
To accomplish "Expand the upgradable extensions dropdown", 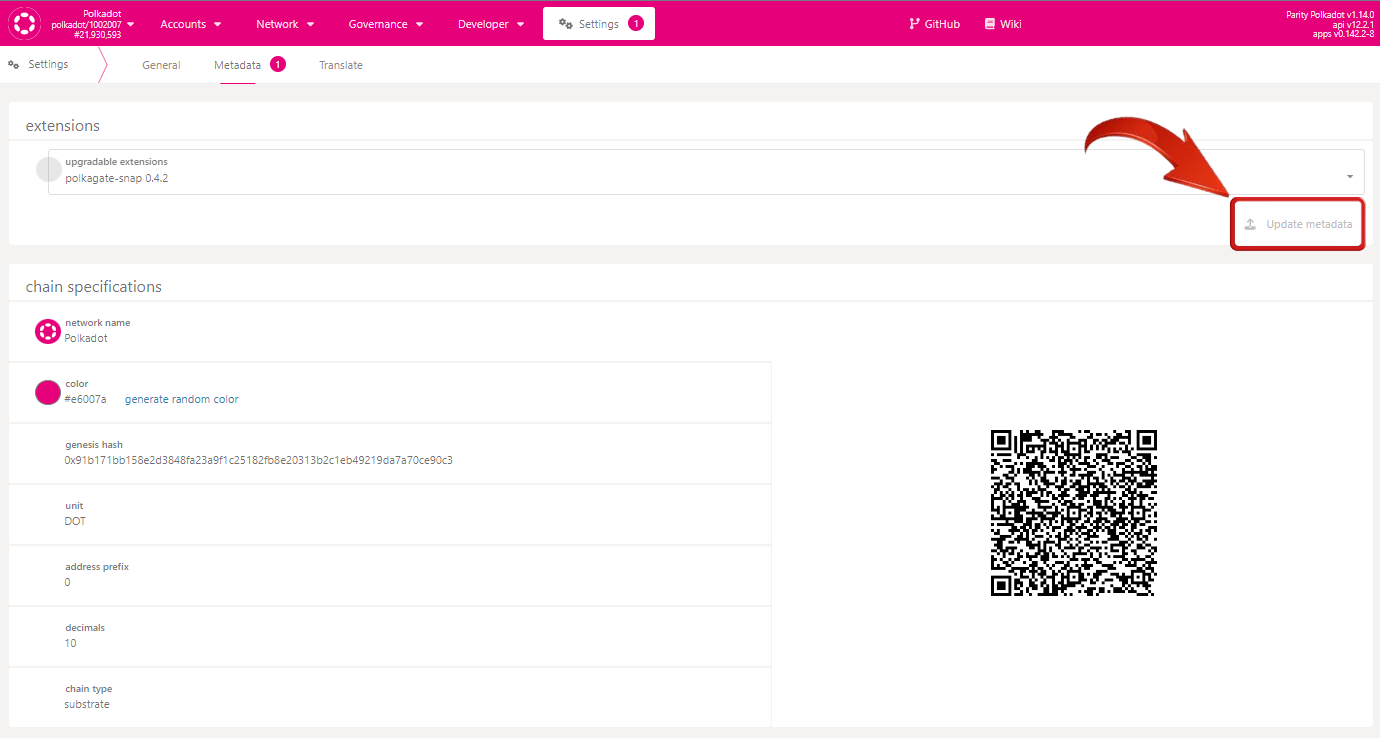I will tap(706, 172).
